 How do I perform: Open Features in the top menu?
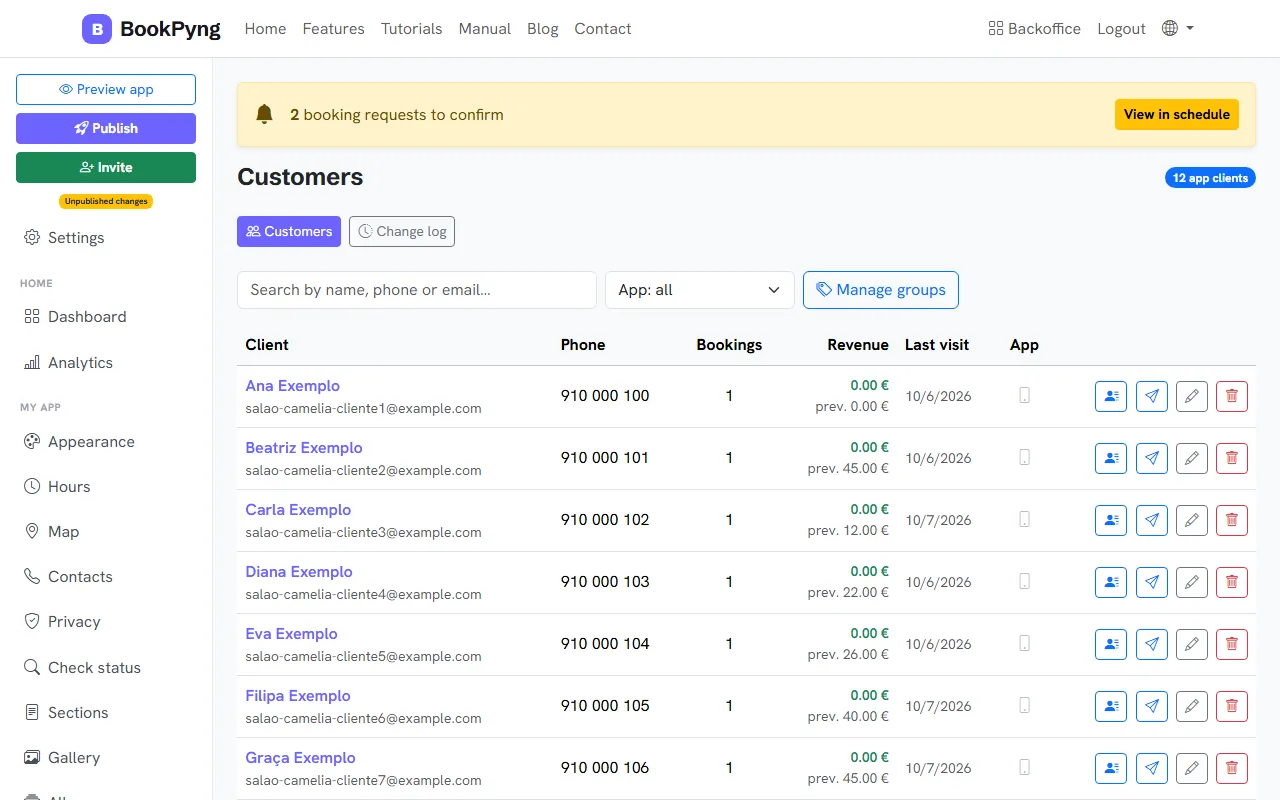click(333, 29)
